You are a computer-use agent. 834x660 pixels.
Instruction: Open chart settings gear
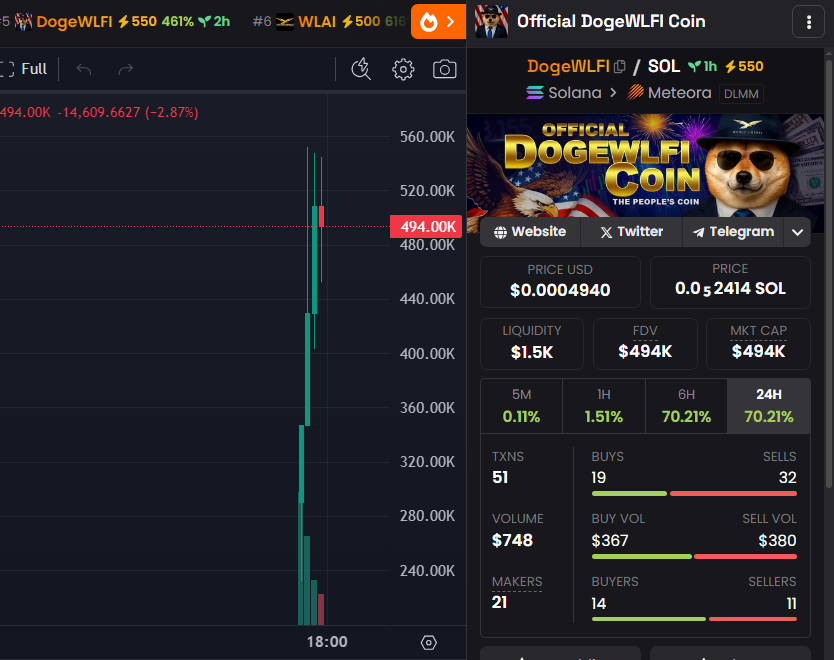(x=403, y=69)
